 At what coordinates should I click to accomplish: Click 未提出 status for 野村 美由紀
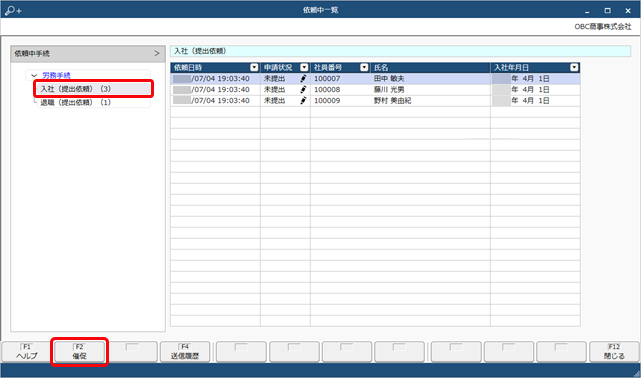274,101
